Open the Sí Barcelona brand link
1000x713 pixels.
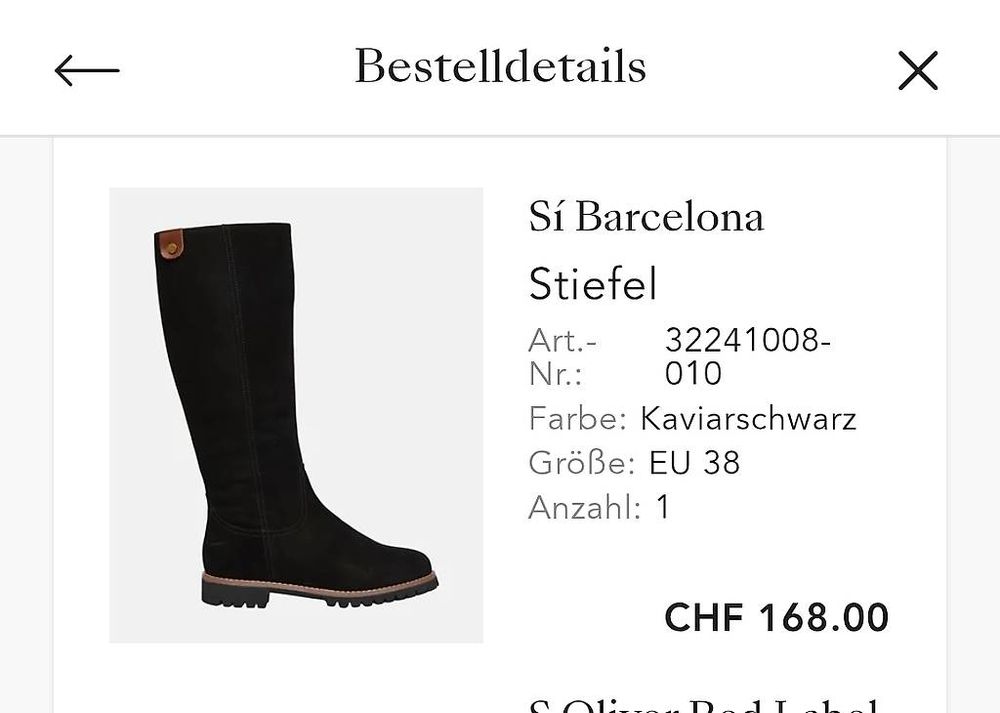coord(646,217)
